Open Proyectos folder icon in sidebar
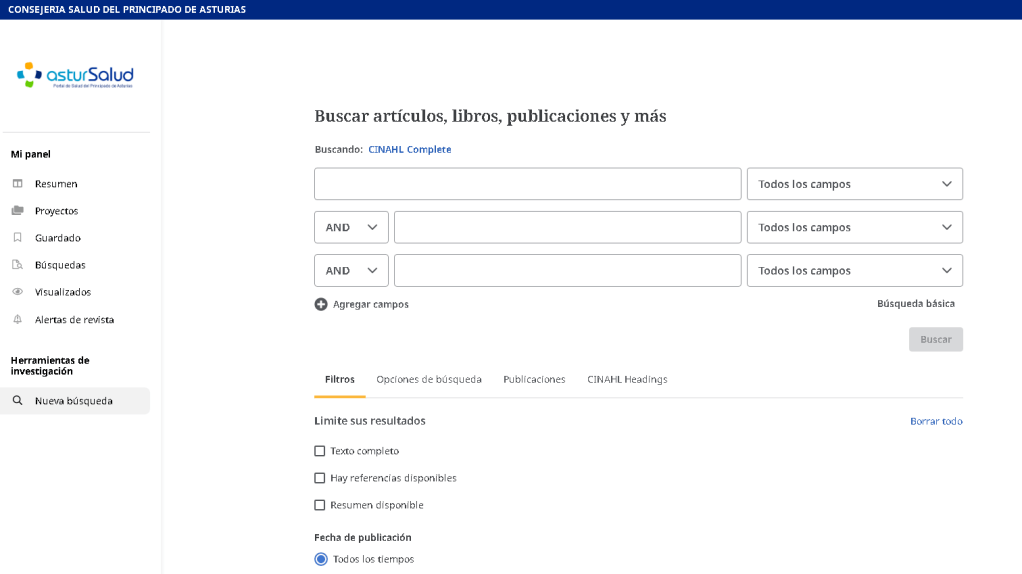This screenshot has width=1022, height=574. coord(17,211)
